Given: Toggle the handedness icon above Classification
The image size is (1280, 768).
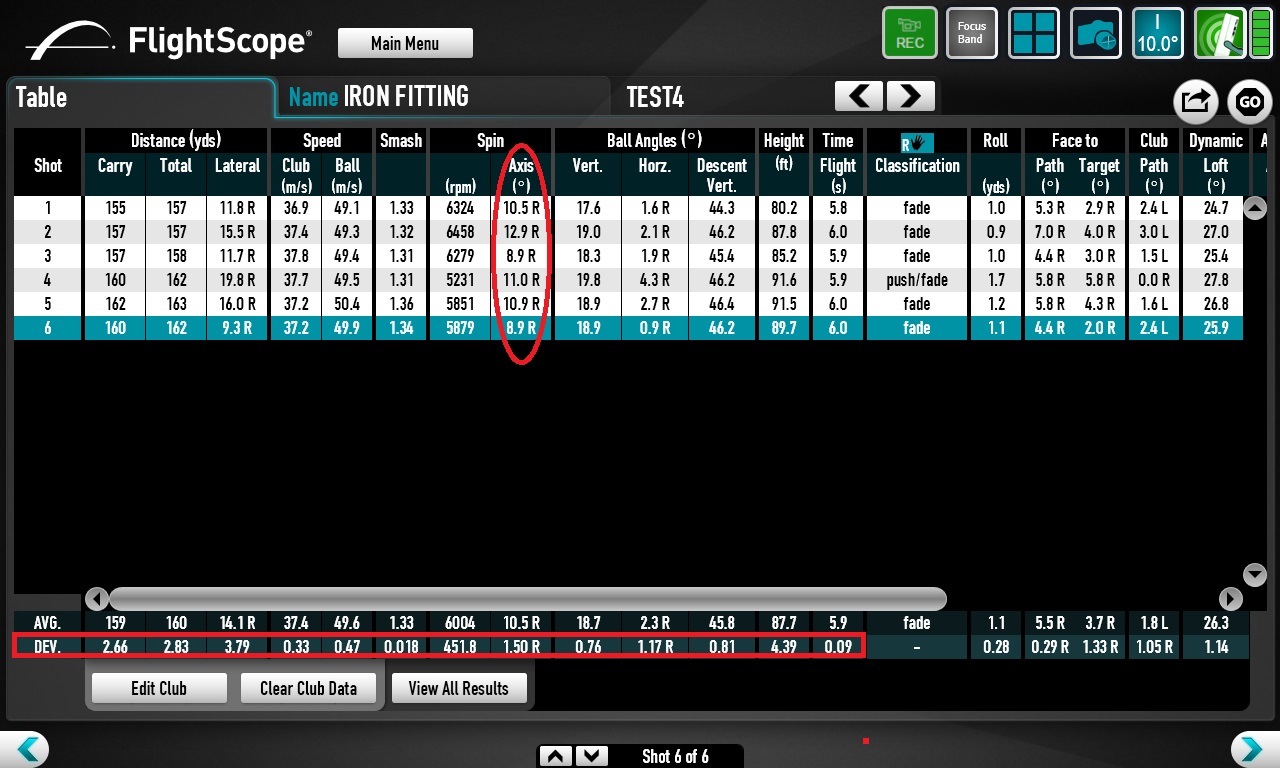Looking at the screenshot, I should pos(916,142).
